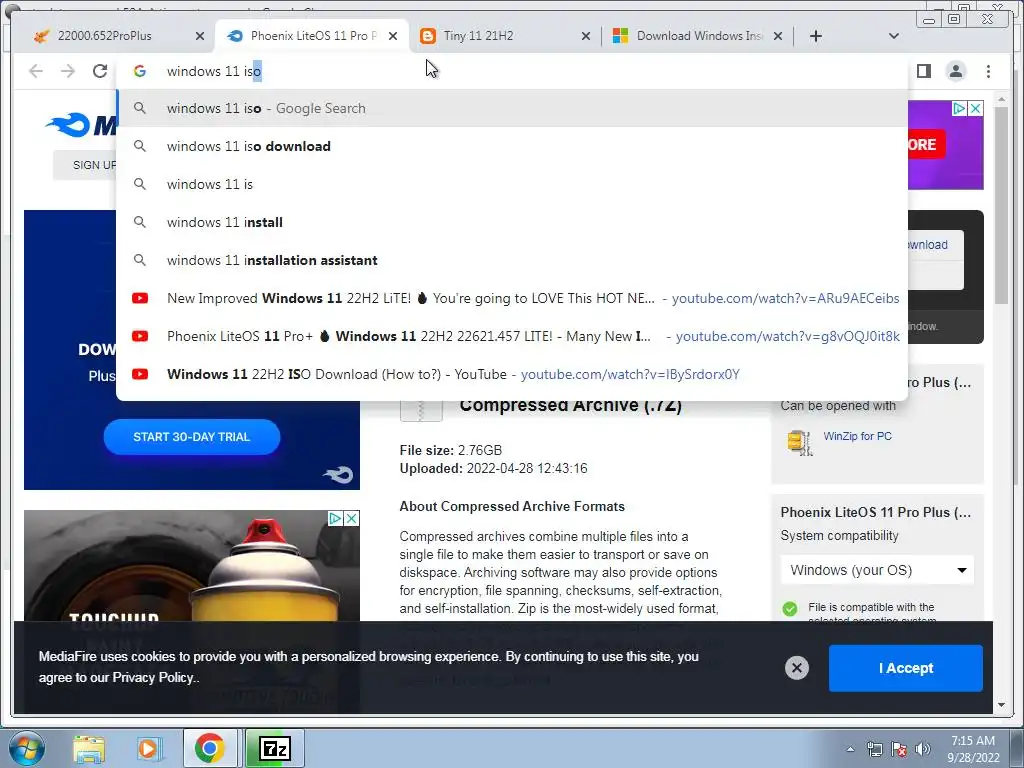Close the Phoenix LiteOS tab

point(392,36)
